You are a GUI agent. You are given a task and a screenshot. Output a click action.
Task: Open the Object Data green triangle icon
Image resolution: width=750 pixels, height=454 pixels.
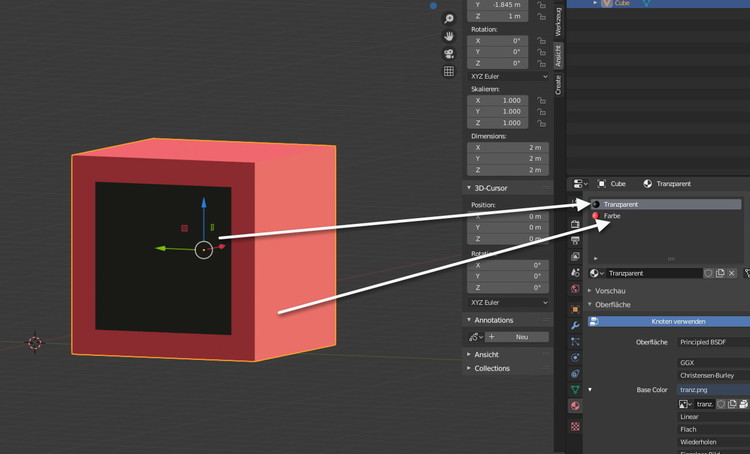click(x=575, y=390)
